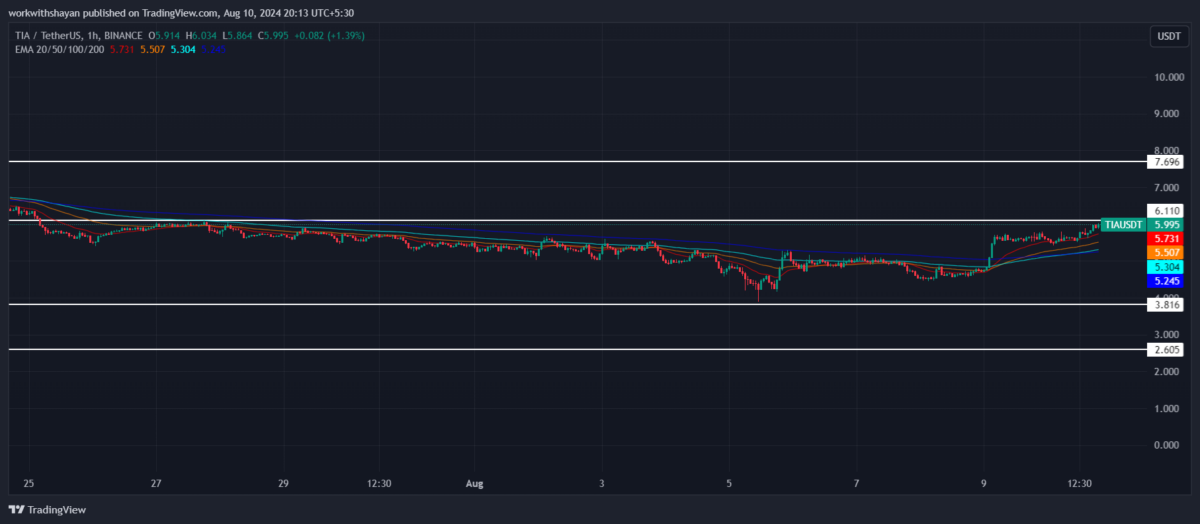
Task: Open the USDT currency selector
Action: pyautogui.click(x=1167, y=37)
